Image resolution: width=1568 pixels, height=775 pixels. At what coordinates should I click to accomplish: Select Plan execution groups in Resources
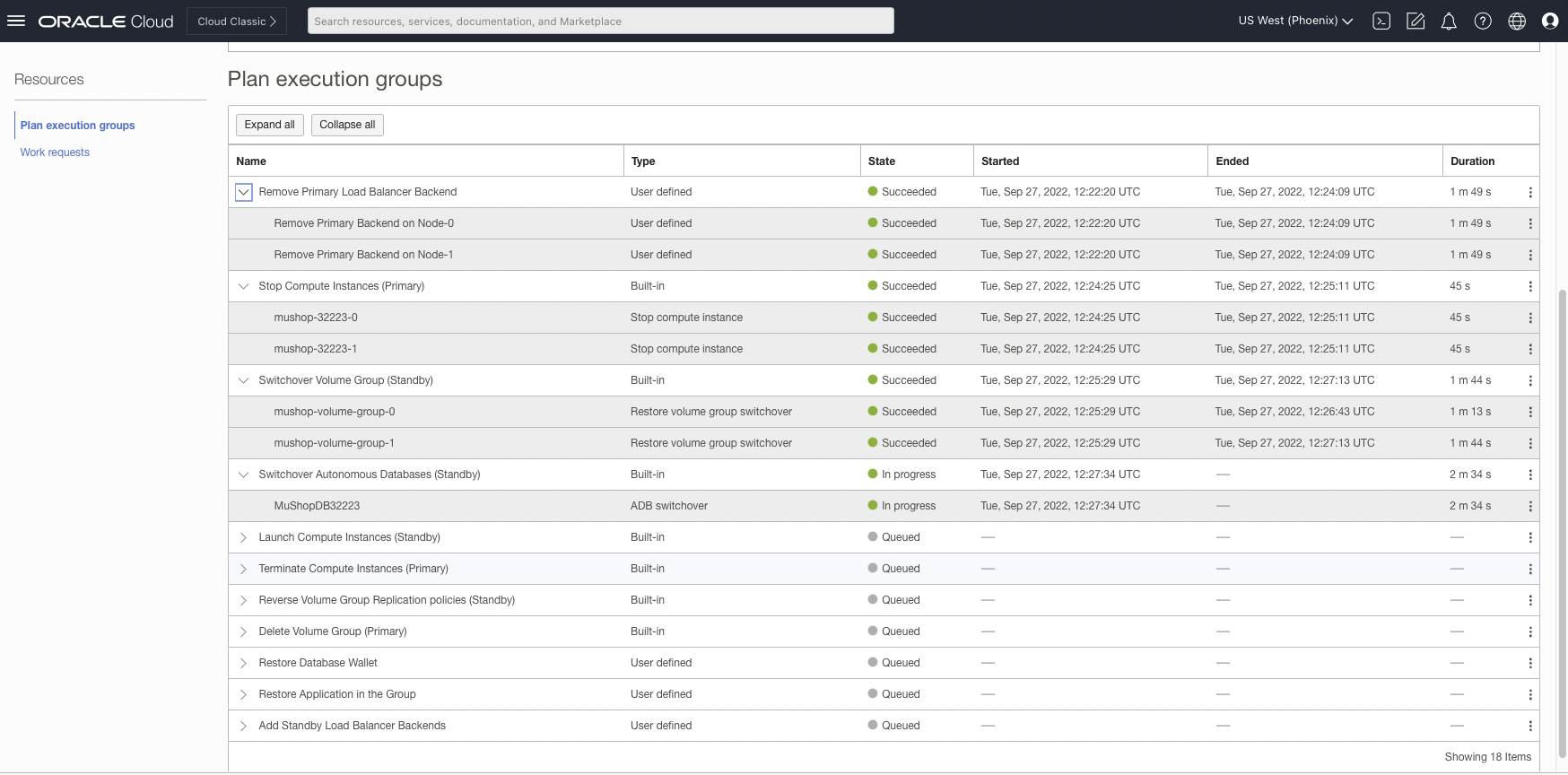click(x=77, y=126)
